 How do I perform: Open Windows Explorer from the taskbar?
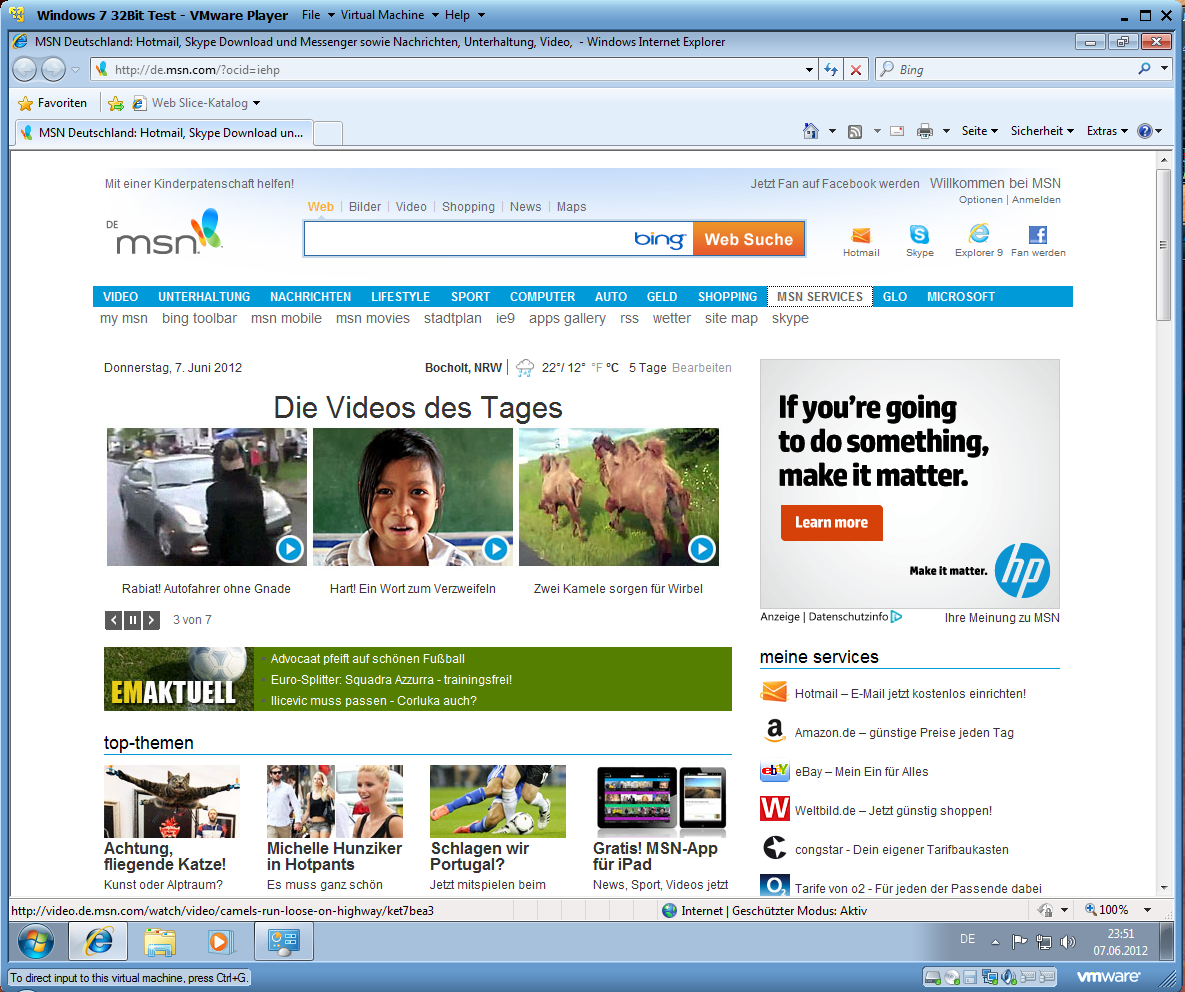click(159, 941)
